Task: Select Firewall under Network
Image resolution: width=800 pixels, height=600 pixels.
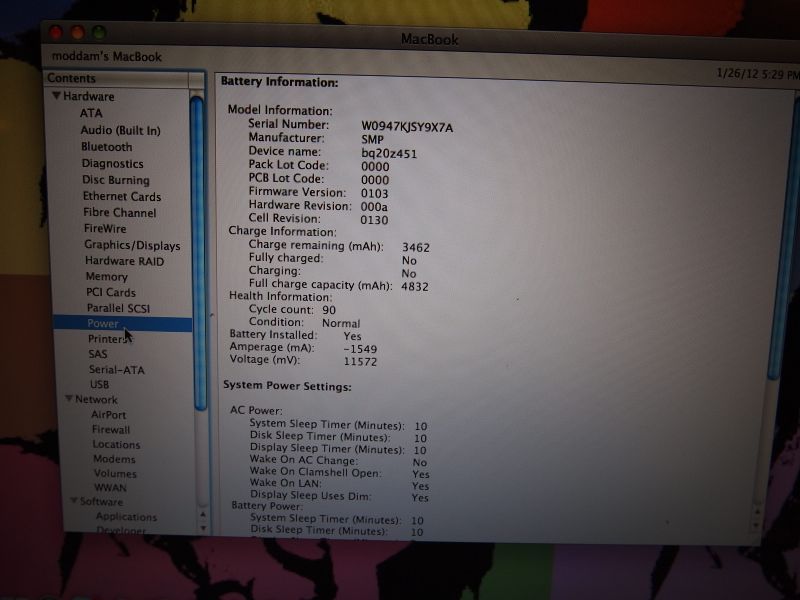Action: coord(111,430)
